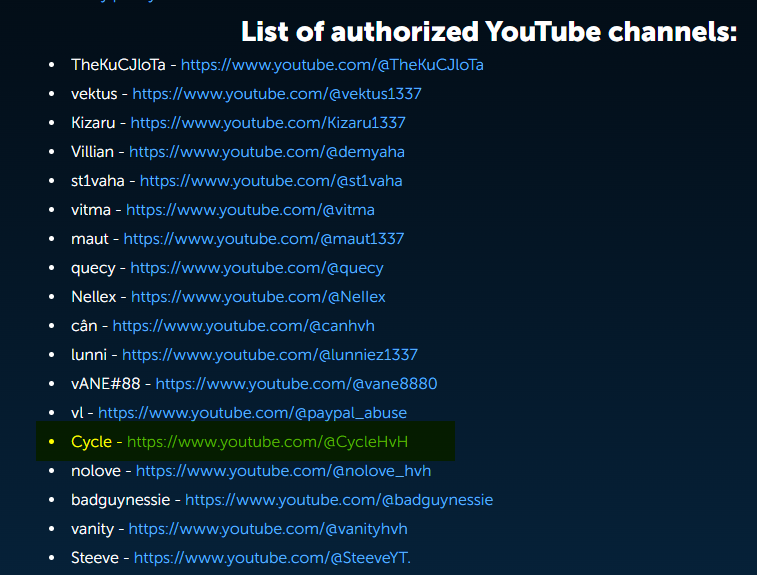
Task: Visit the @Nellex YouTube link
Action: click(x=258, y=297)
